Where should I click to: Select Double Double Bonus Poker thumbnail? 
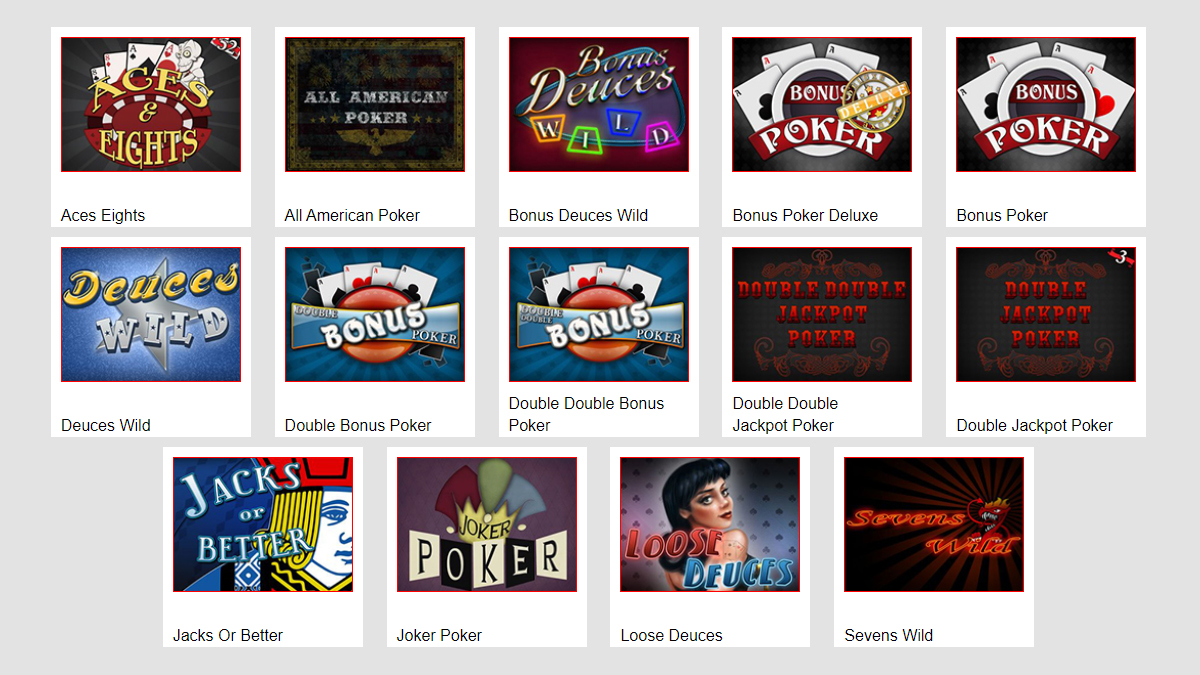tap(599, 314)
